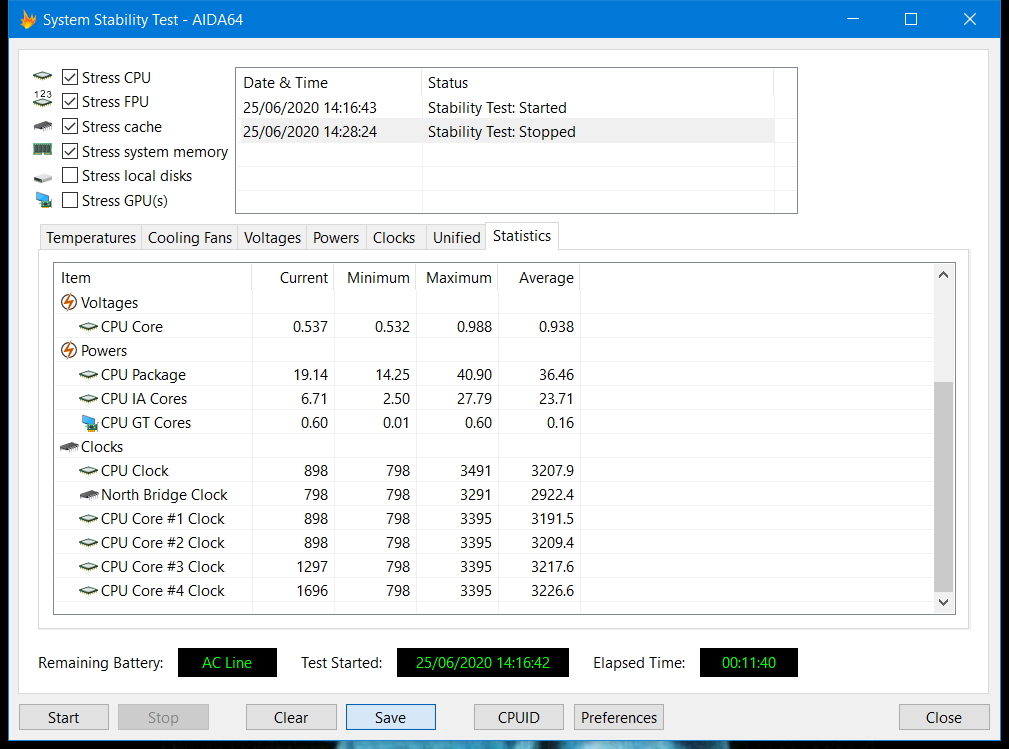Click the Current column header
This screenshot has height=749, width=1009.
point(293,277)
